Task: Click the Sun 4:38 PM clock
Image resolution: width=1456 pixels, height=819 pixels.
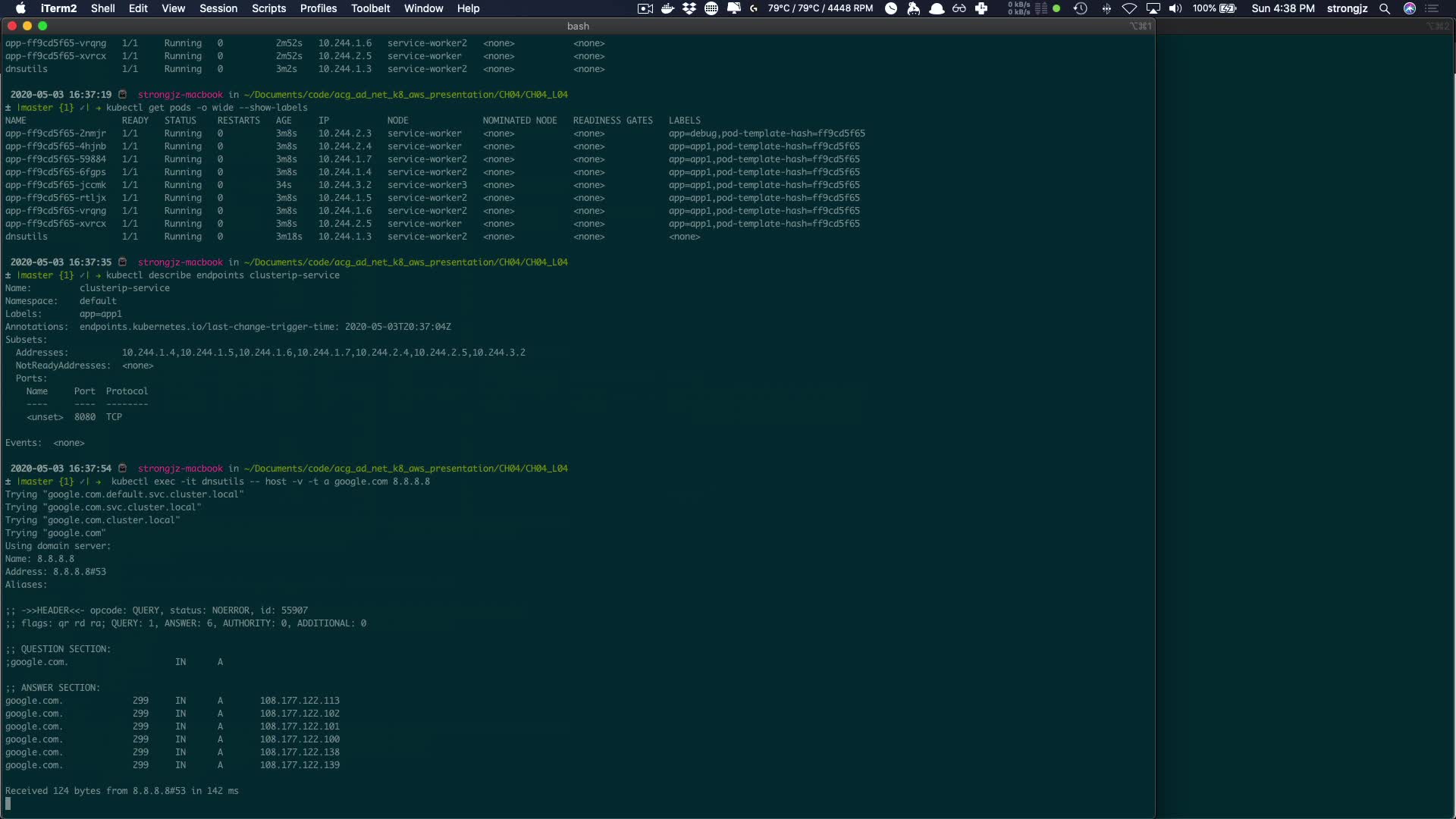Action: point(1282,8)
